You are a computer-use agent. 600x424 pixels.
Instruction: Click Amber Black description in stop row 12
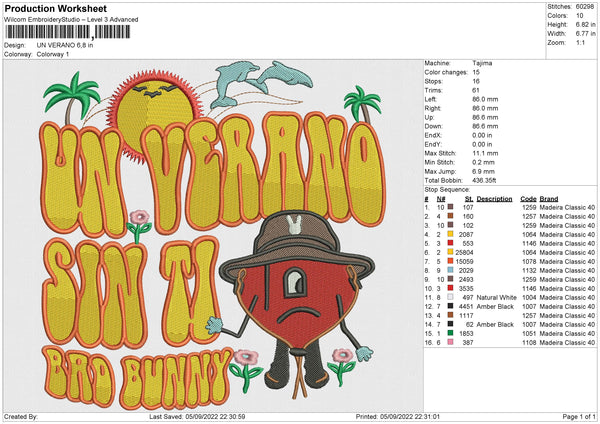(495, 307)
